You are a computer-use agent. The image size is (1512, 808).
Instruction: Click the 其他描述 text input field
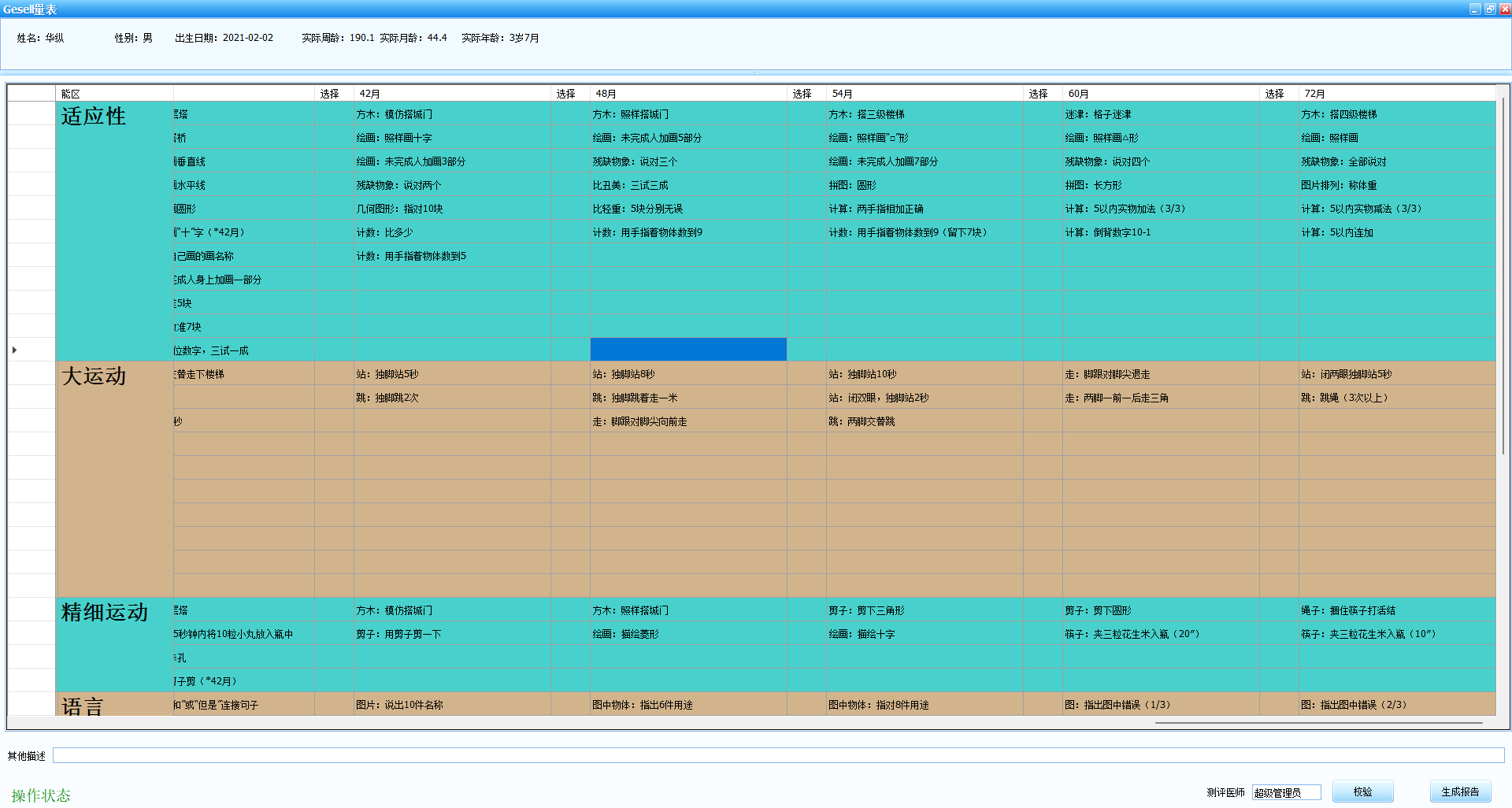[x=778, y=755]
